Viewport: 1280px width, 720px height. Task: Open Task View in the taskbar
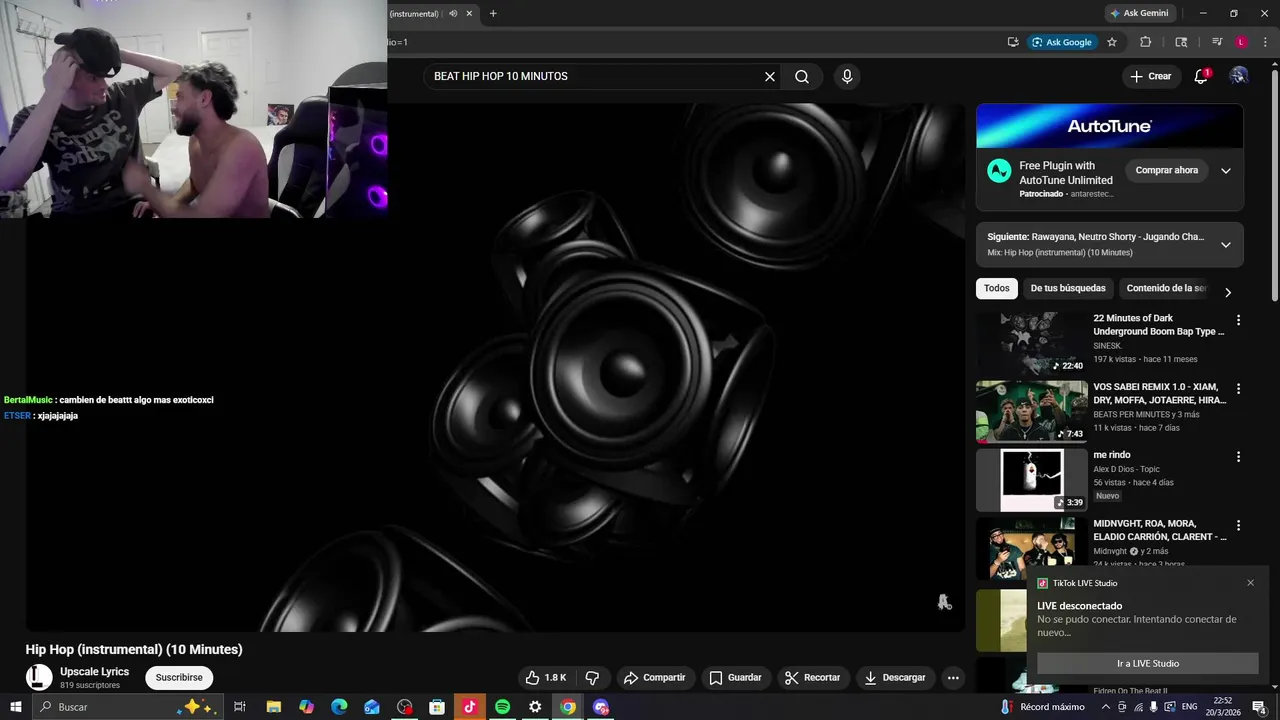coord(240,707)
